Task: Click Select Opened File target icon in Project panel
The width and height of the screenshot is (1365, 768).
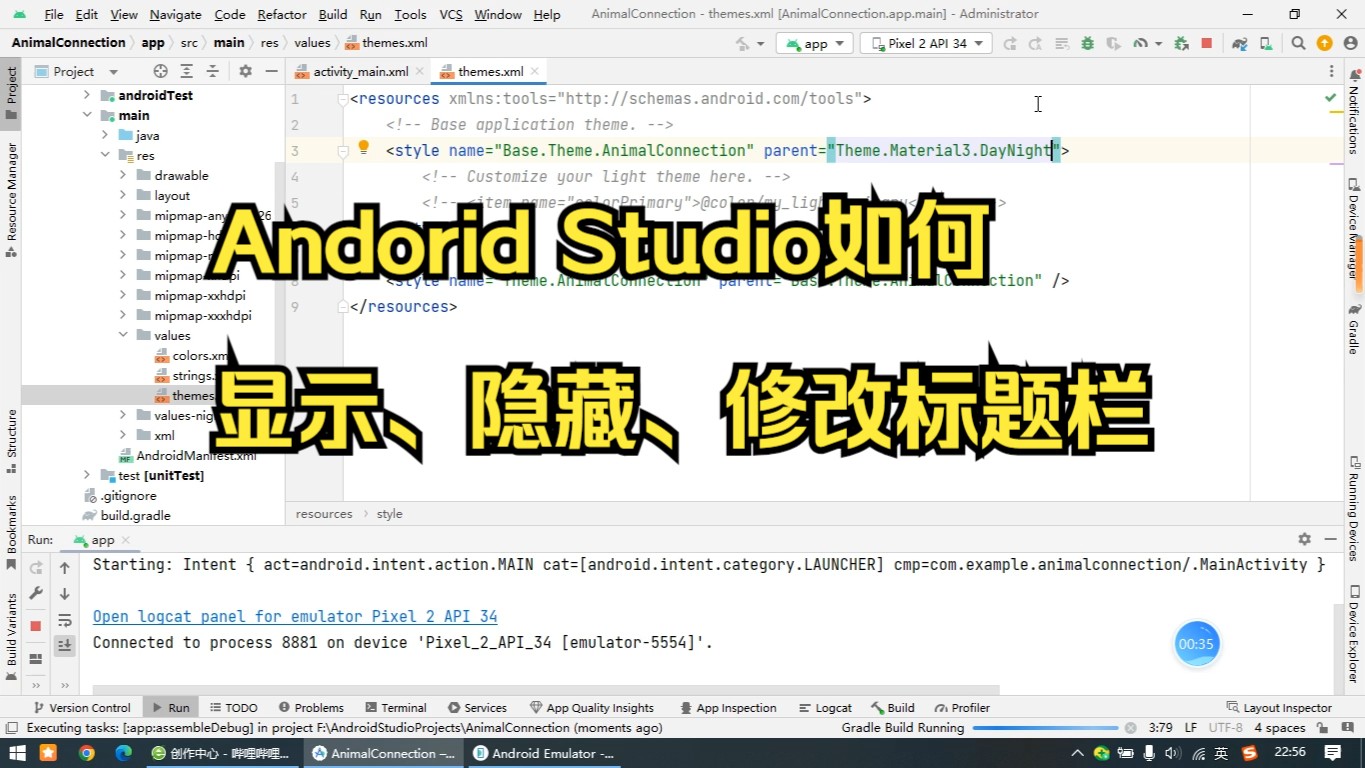Action: coord(160,71)
